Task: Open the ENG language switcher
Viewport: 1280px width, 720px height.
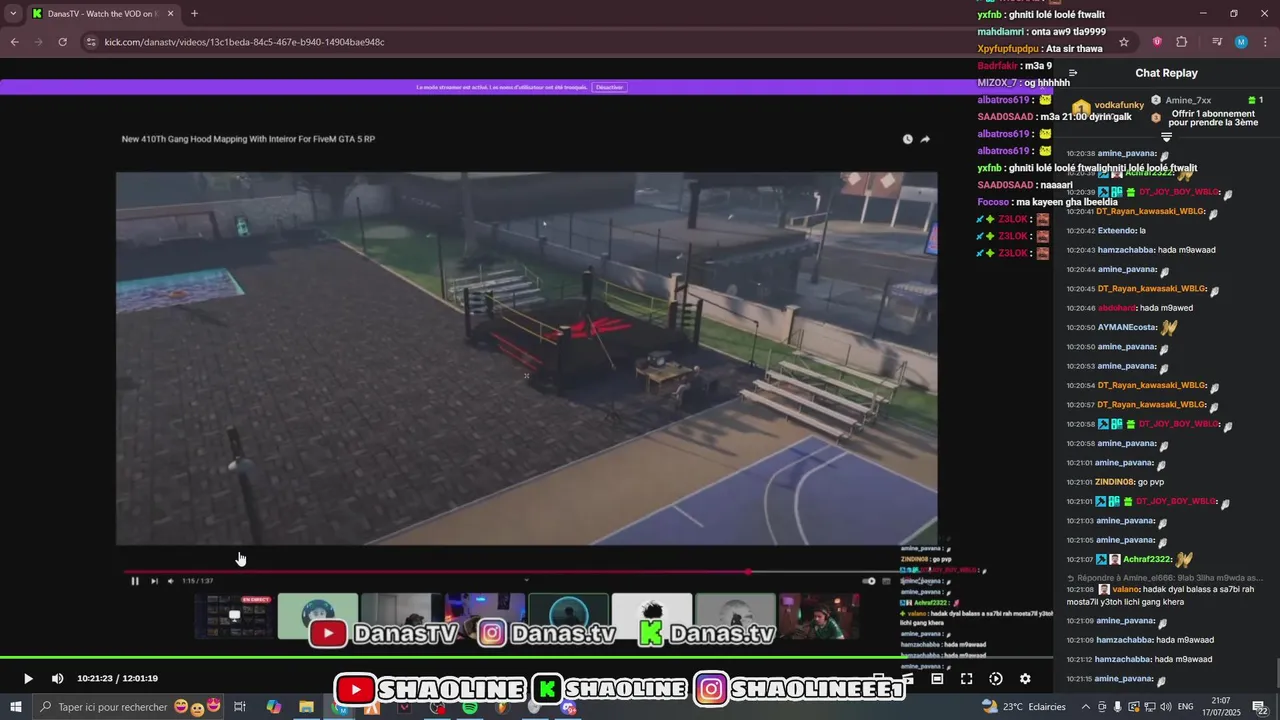Action: point(1186,707)
